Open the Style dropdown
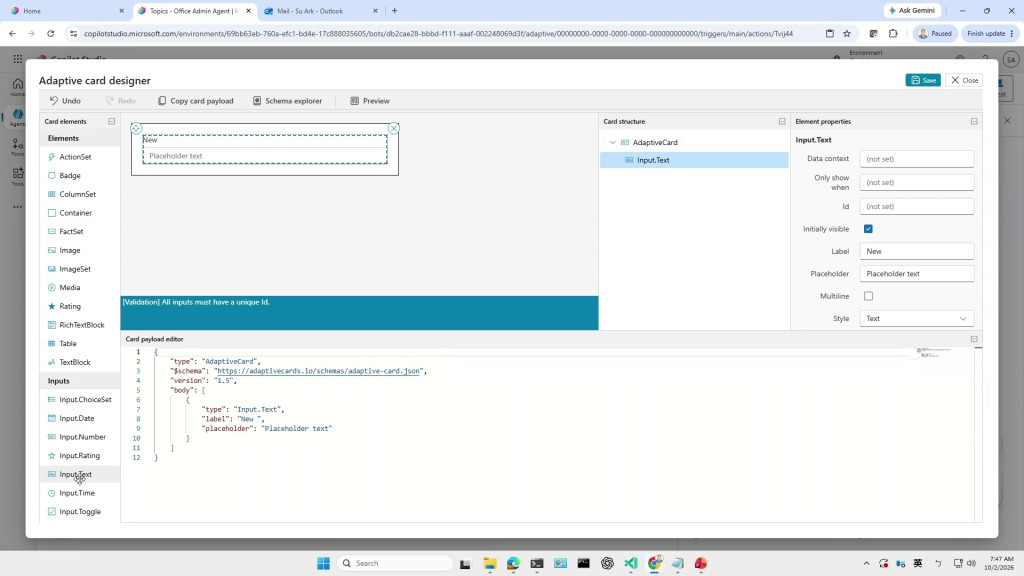This screenshot has height=576, width=1024. (916, 319)
